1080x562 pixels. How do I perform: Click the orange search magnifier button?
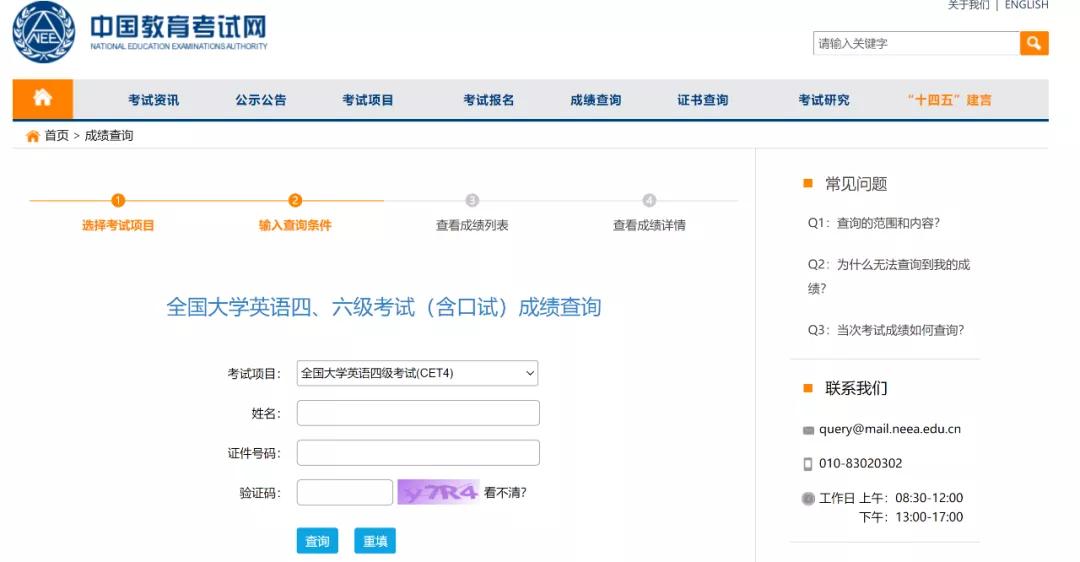[x=1034, y=43]
